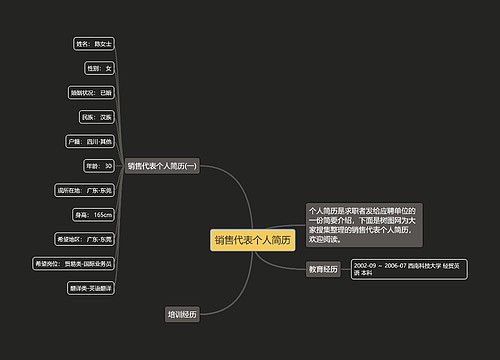Select the 户籍：四川·其他 node
The image size is (500, 360).
click(90, 142)
